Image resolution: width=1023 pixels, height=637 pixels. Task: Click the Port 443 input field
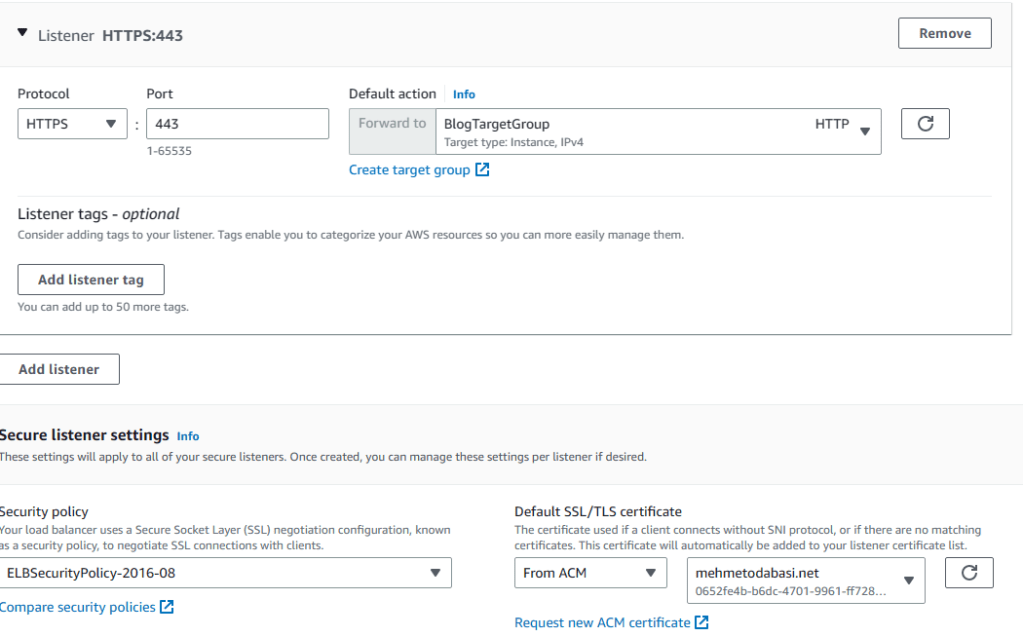pos(237,124)
